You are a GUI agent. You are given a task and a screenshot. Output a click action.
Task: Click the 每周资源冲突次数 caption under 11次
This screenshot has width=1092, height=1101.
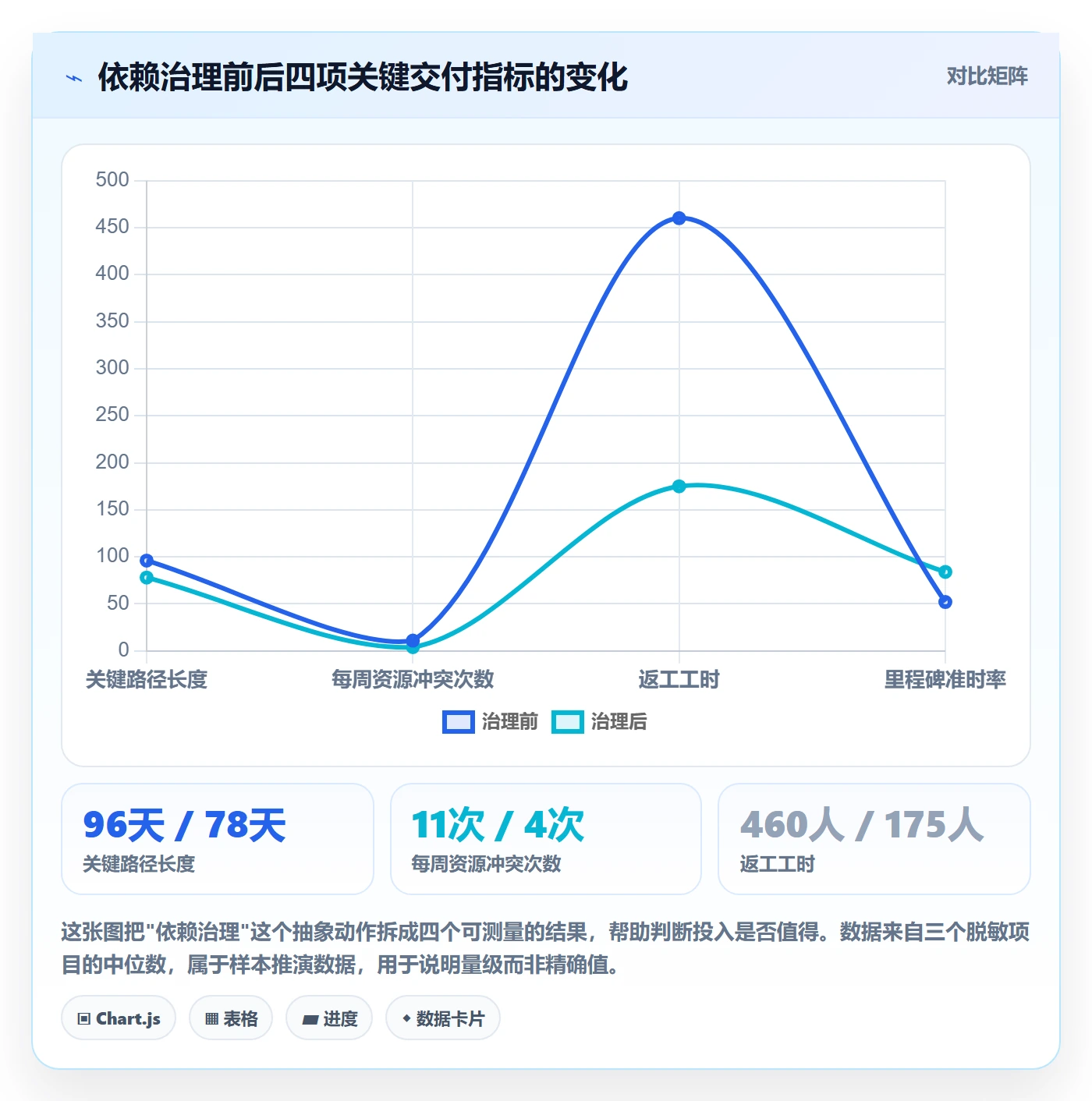[x=486, y=864]
